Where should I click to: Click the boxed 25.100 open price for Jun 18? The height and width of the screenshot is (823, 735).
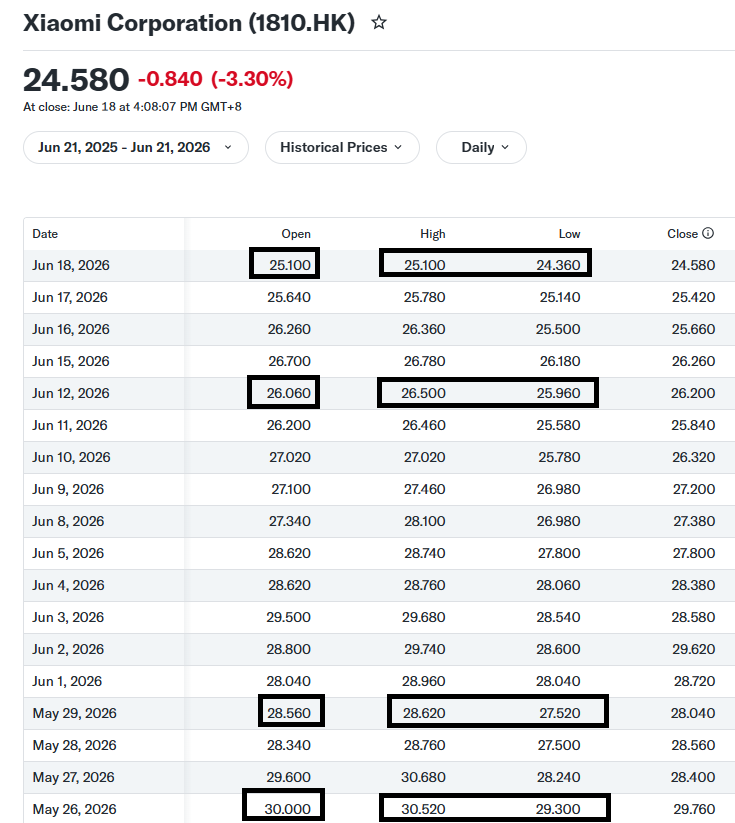(290, 265)
